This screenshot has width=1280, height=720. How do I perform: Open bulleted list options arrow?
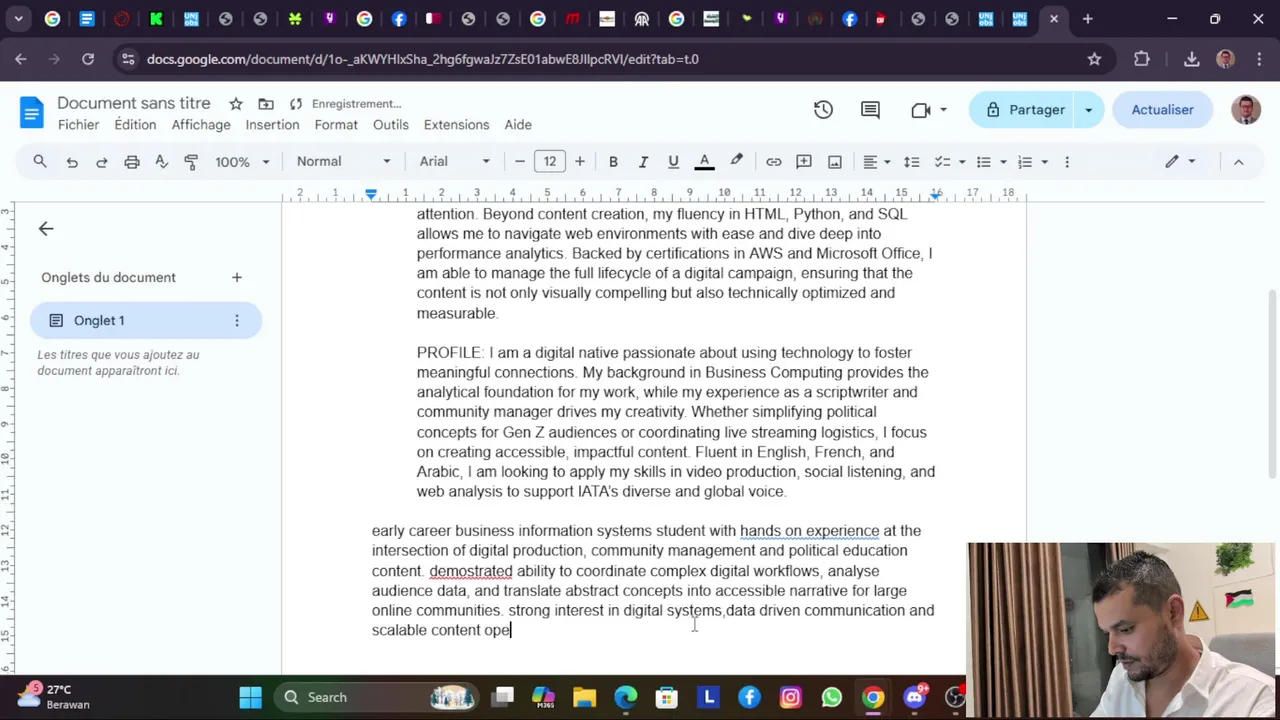(1003, 161)
